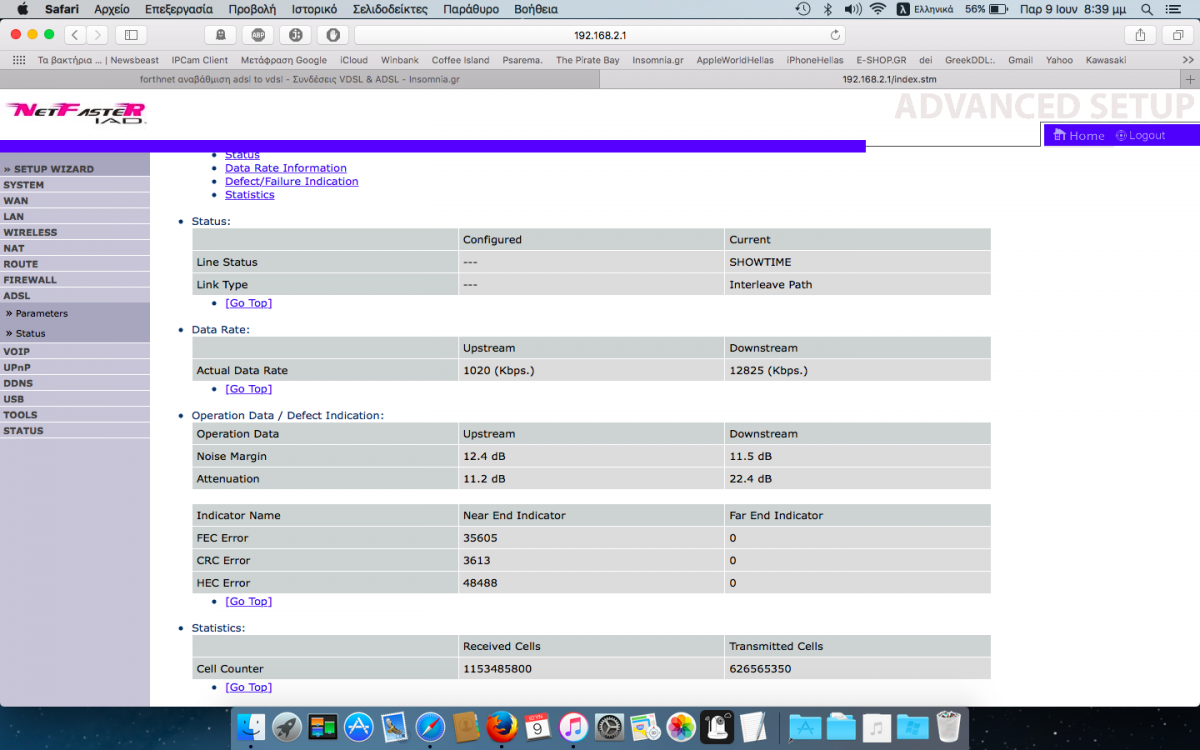This screenshot has width=1200, height=750.
Task: Click Go Top under HEC Error row
Action: click(x=248, y=601)
